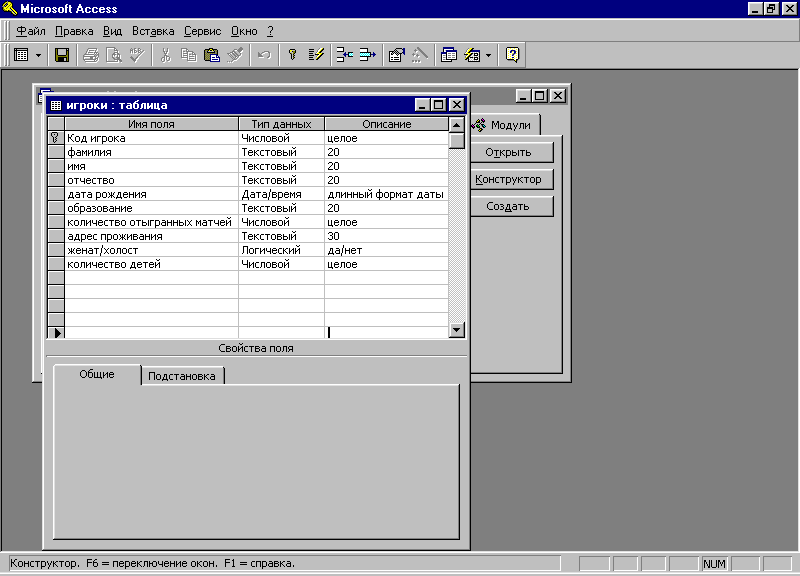The width and height of the screenshot is (800, 576).
Task: Select the Модули tab in database window
Action: click(505, 124)
